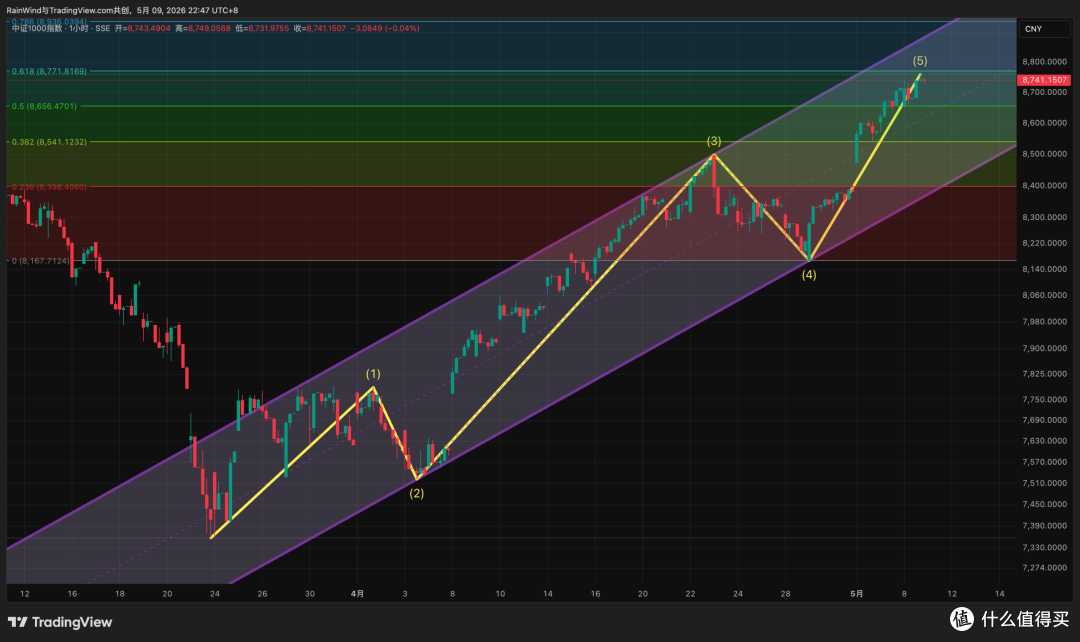Select the wave label (2)
Screen dimensions: 1080x642
417,493
